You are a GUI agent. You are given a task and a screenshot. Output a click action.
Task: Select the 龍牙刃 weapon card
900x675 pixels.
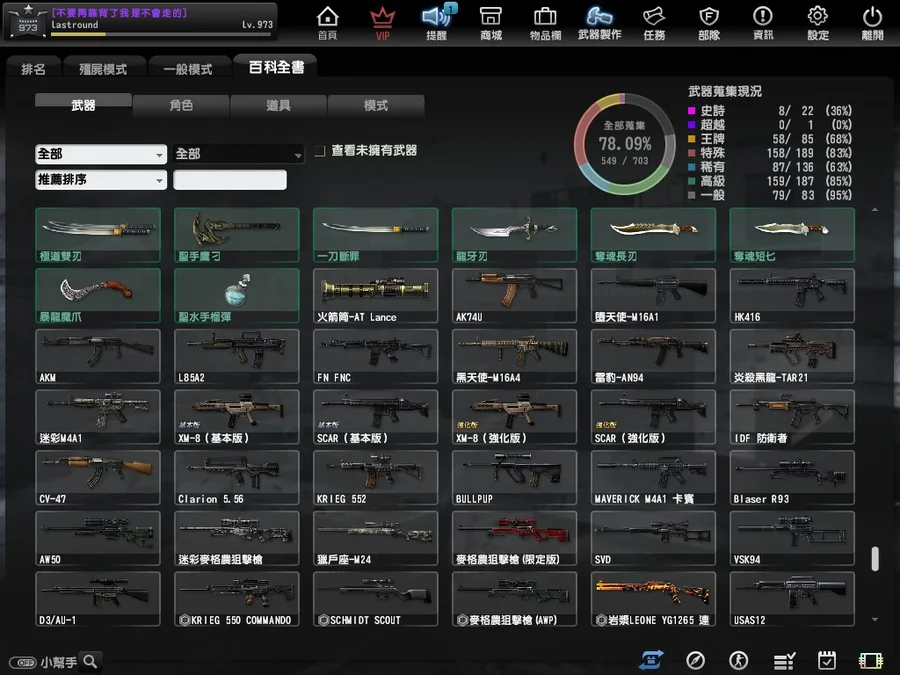(514, 235)
